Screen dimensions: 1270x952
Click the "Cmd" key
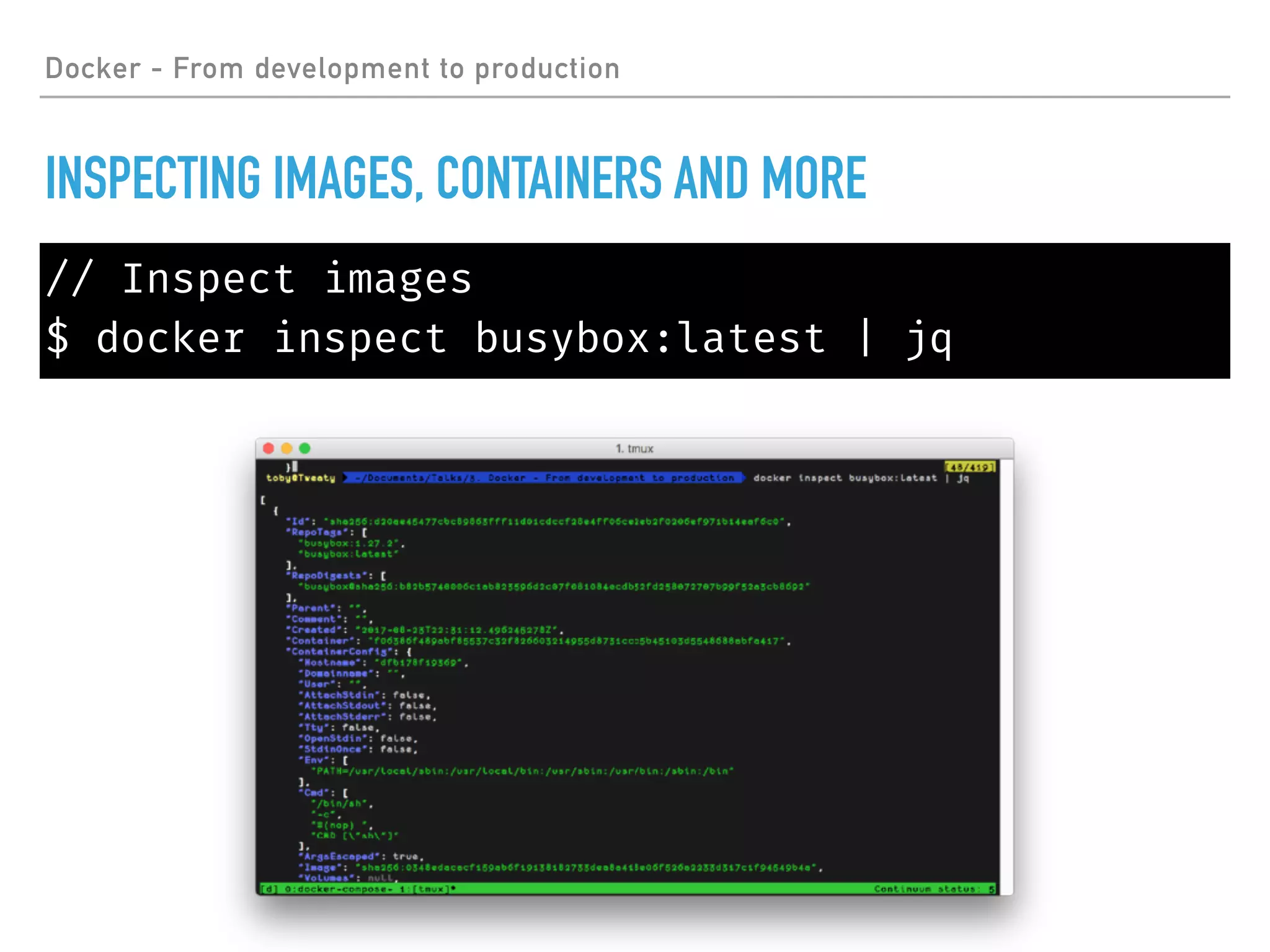coord(314,793)
